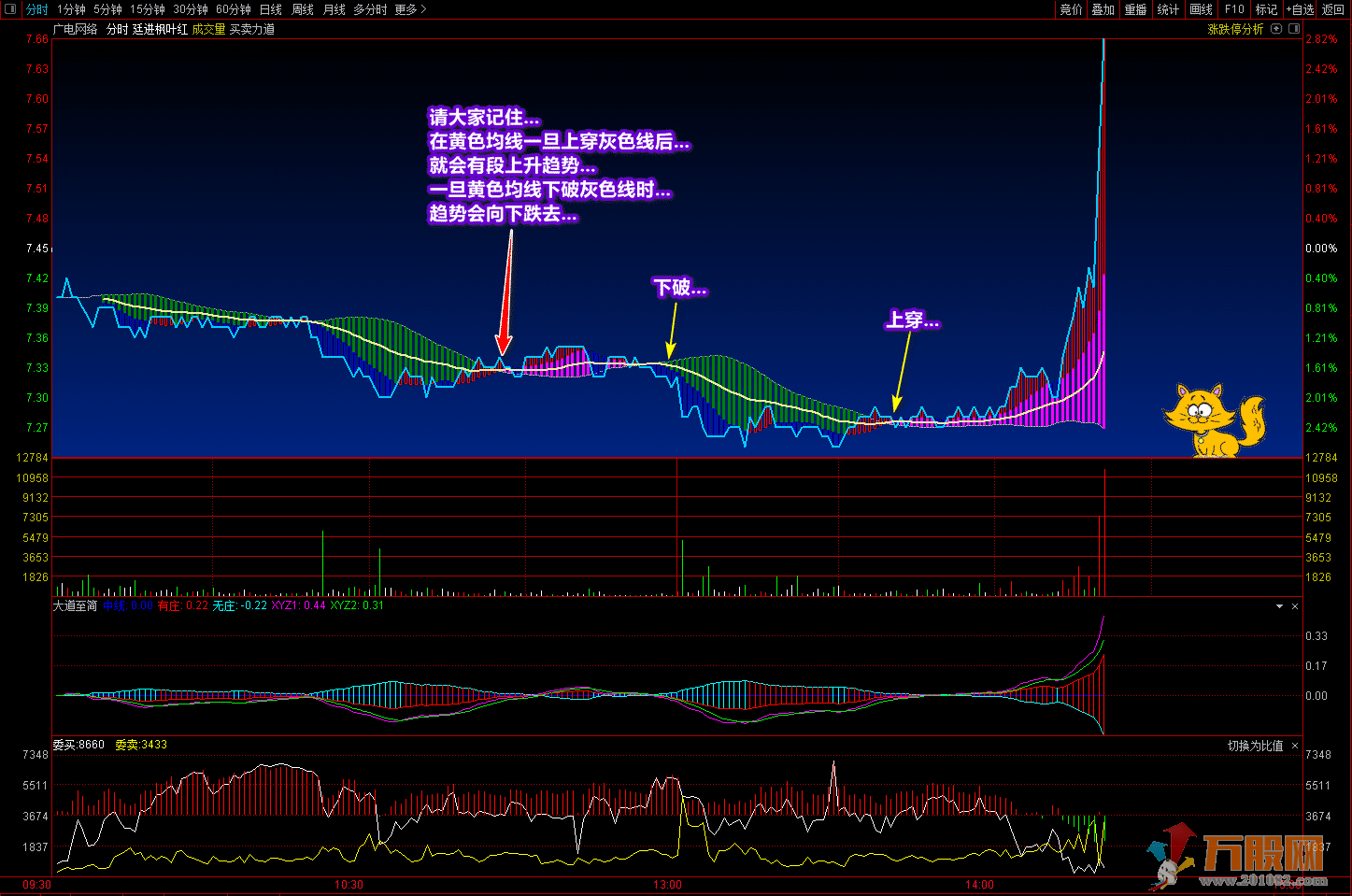
Task: Close the 大道至简 indicator panel
Action: coord(1295,606)
